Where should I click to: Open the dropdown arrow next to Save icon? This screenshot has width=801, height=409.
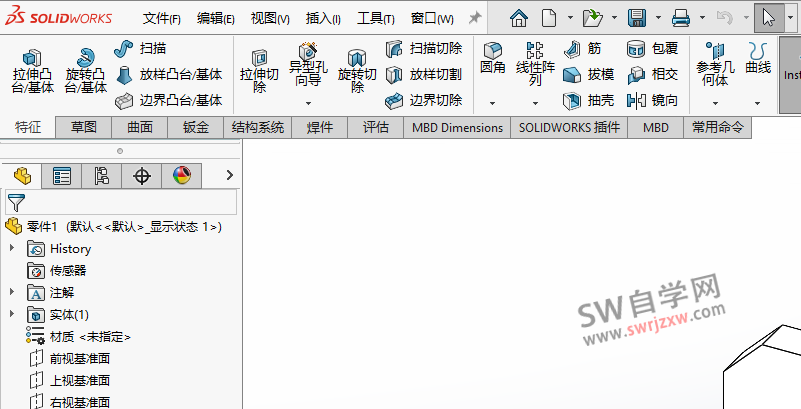[658, 18]
